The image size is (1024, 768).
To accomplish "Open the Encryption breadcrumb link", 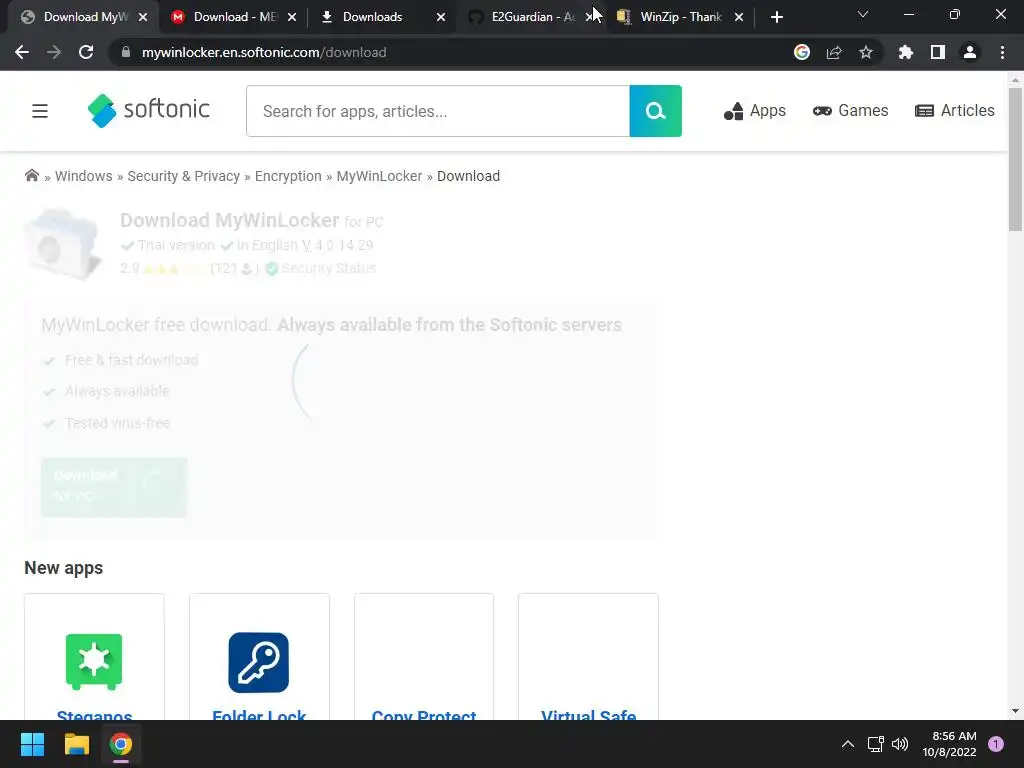I will (x=288, y=176).
